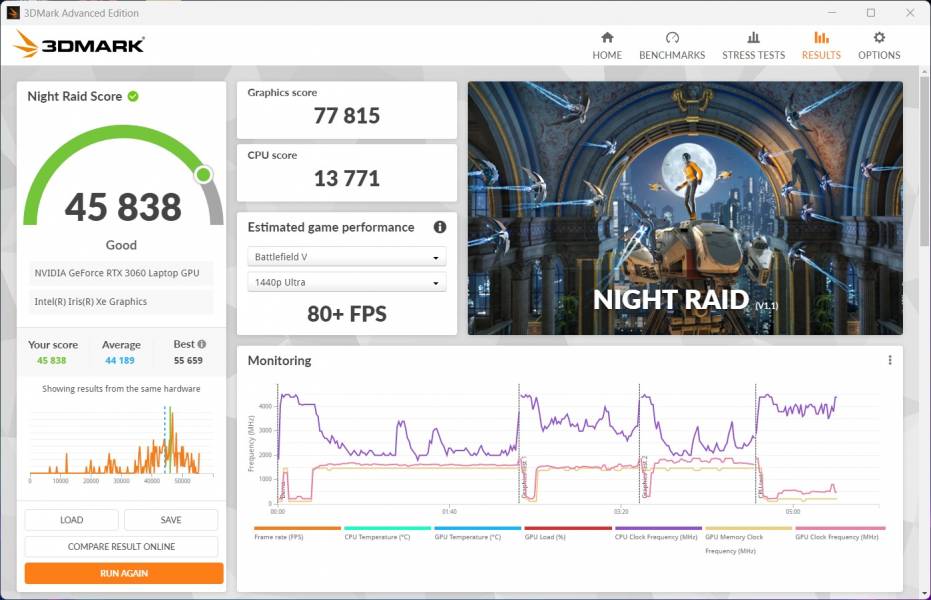This screenshot has height=600, width=931.
Task: Click the Best score 55 659
Action: pyautogui.click(x=188, y=360)
